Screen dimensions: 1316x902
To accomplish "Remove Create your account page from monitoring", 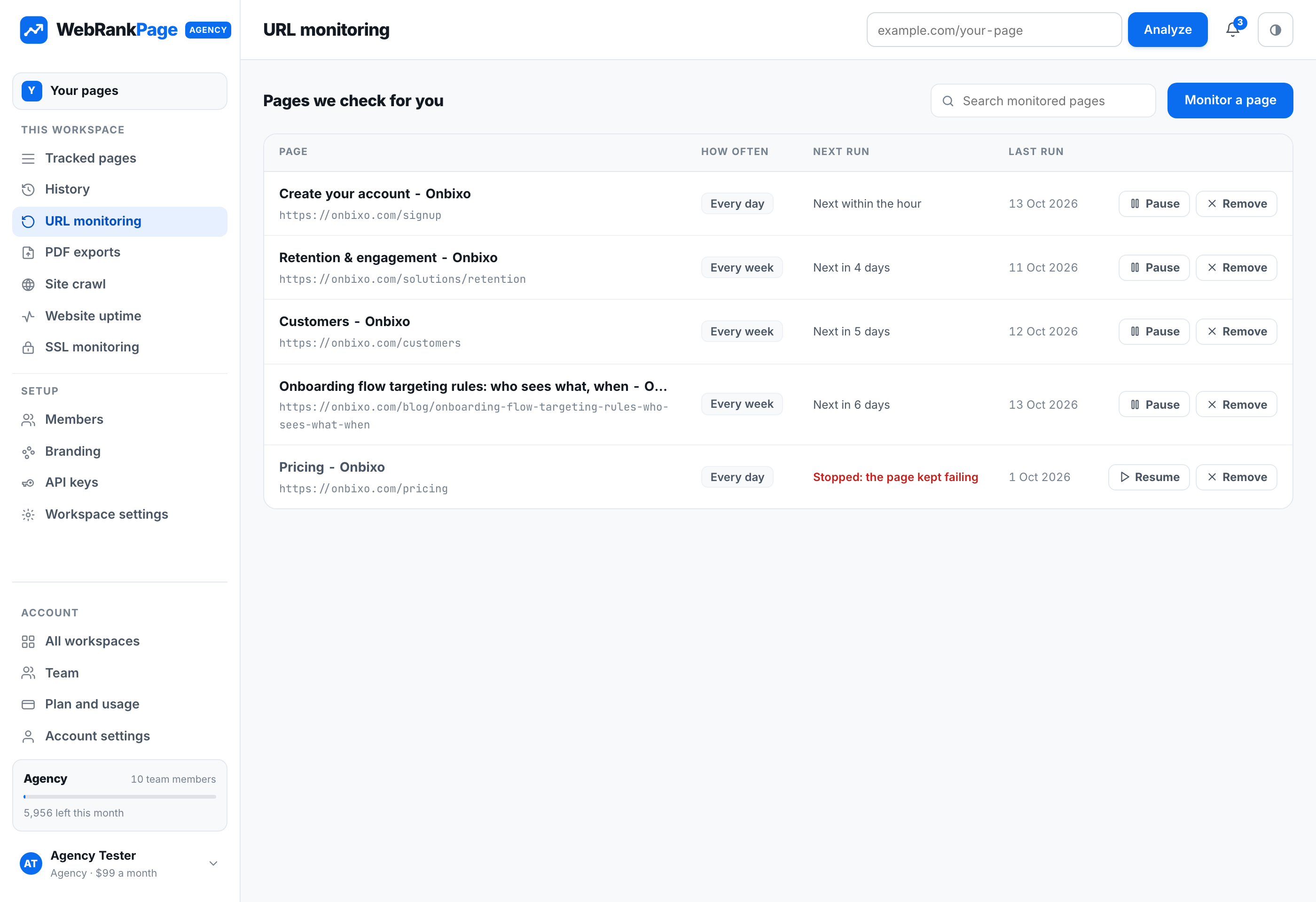I will tap(1236, 204).
